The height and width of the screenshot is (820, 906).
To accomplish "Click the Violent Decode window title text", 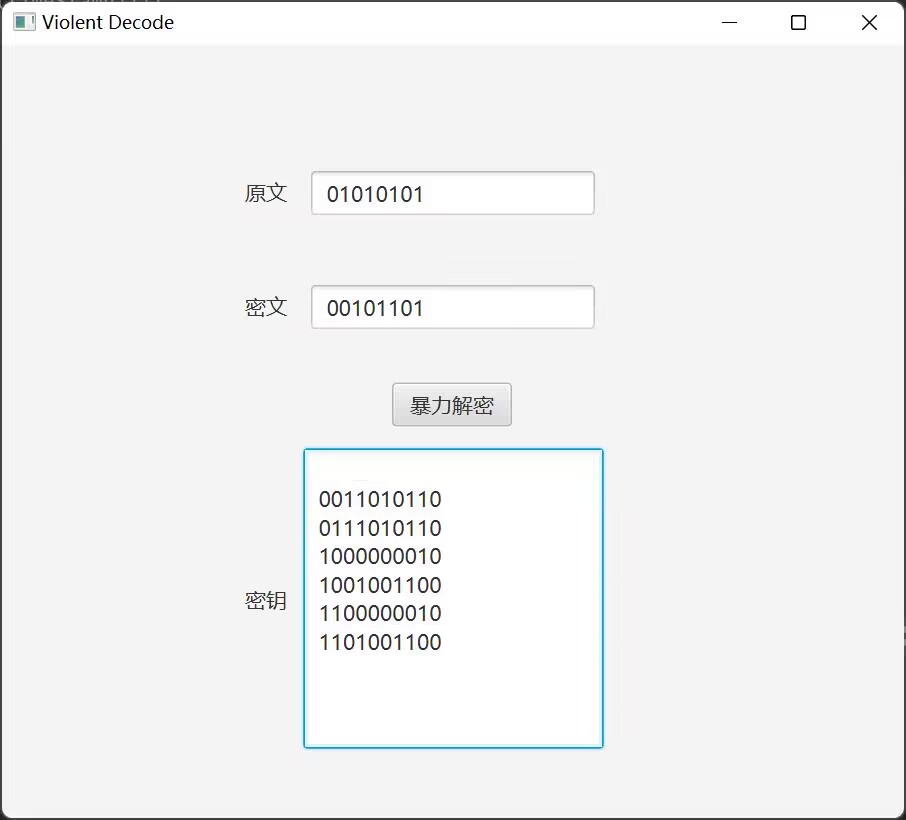I will pyautogui.click(x=108, y=23).
